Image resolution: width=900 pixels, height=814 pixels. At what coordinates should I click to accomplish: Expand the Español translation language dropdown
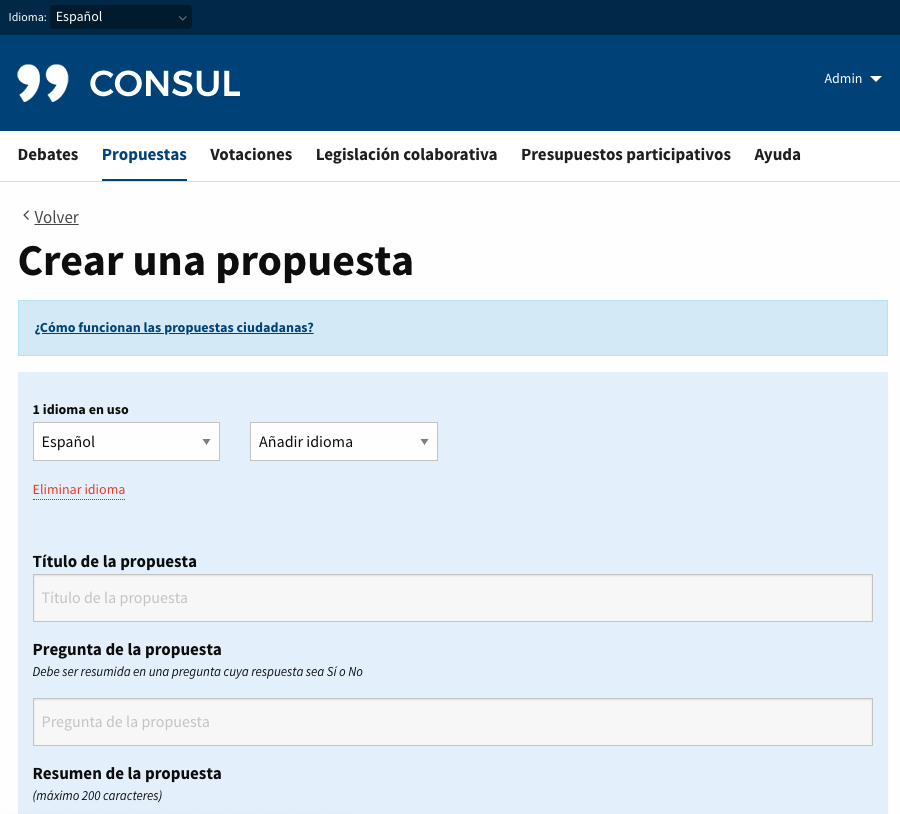(126, 441)
